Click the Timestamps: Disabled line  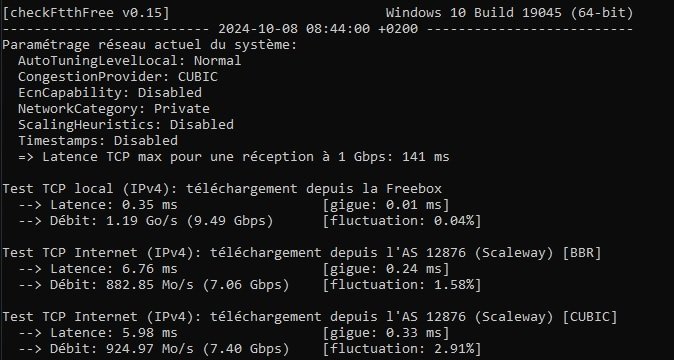[98, 140]
